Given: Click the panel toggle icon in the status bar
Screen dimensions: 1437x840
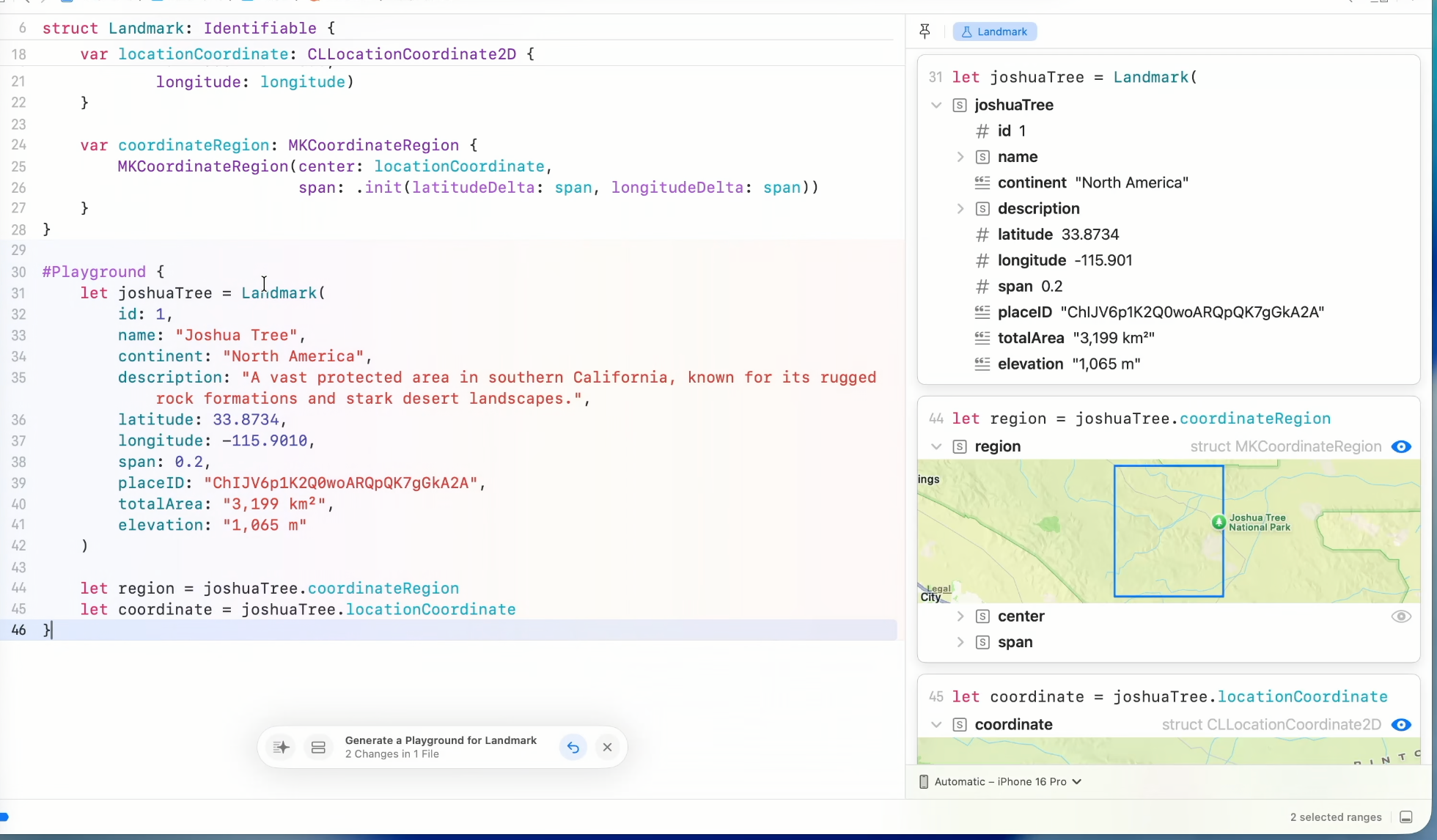Looking at the screenshot, I should point(1405,817).
